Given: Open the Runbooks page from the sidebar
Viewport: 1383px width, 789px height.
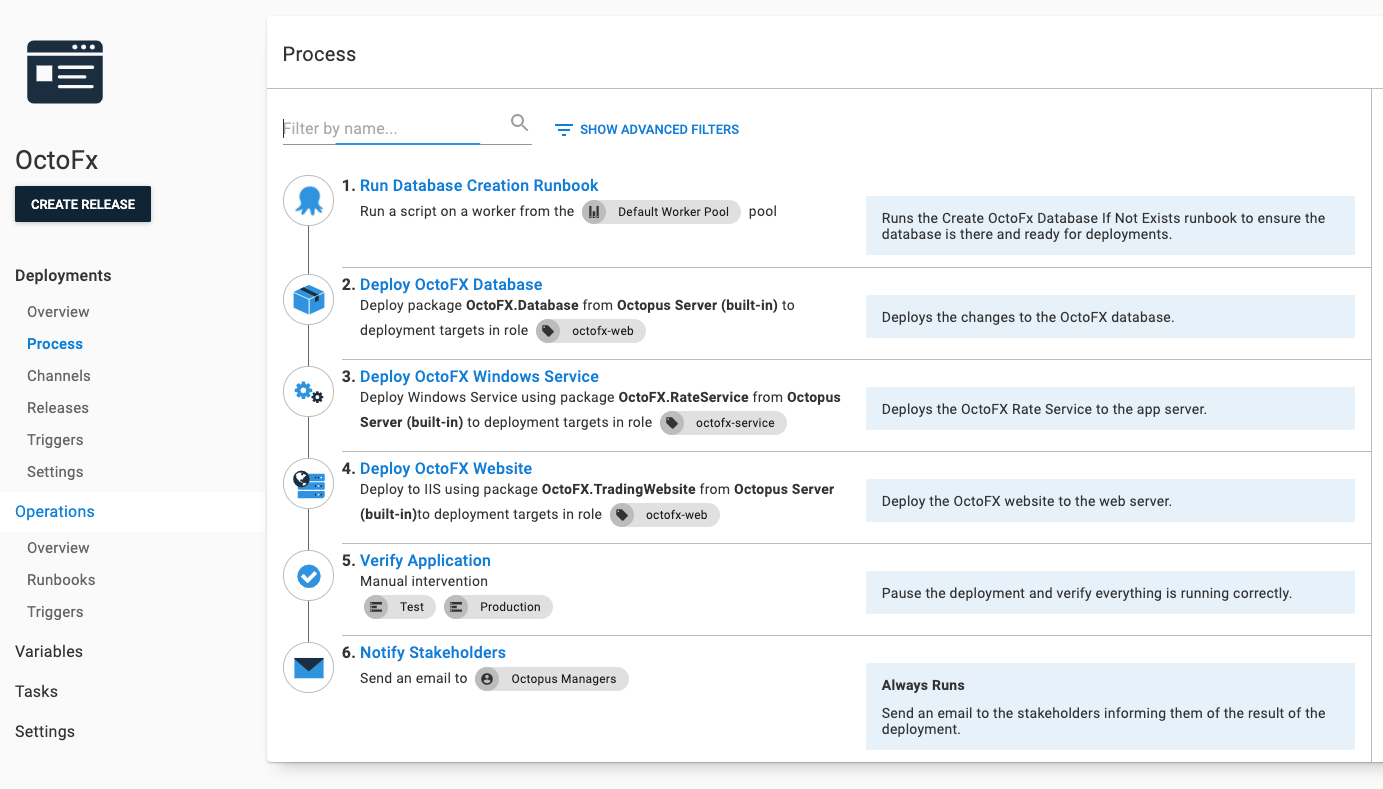Looking at the screenshot, I should 62,579.
